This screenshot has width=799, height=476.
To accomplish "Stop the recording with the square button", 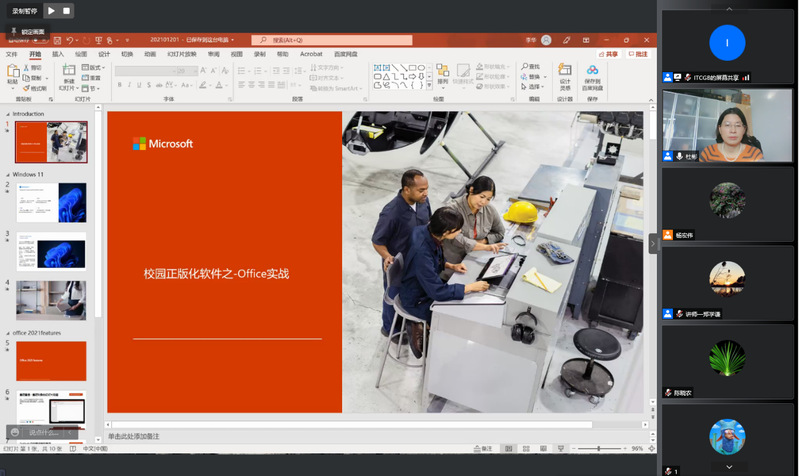I will pos(66,11).
